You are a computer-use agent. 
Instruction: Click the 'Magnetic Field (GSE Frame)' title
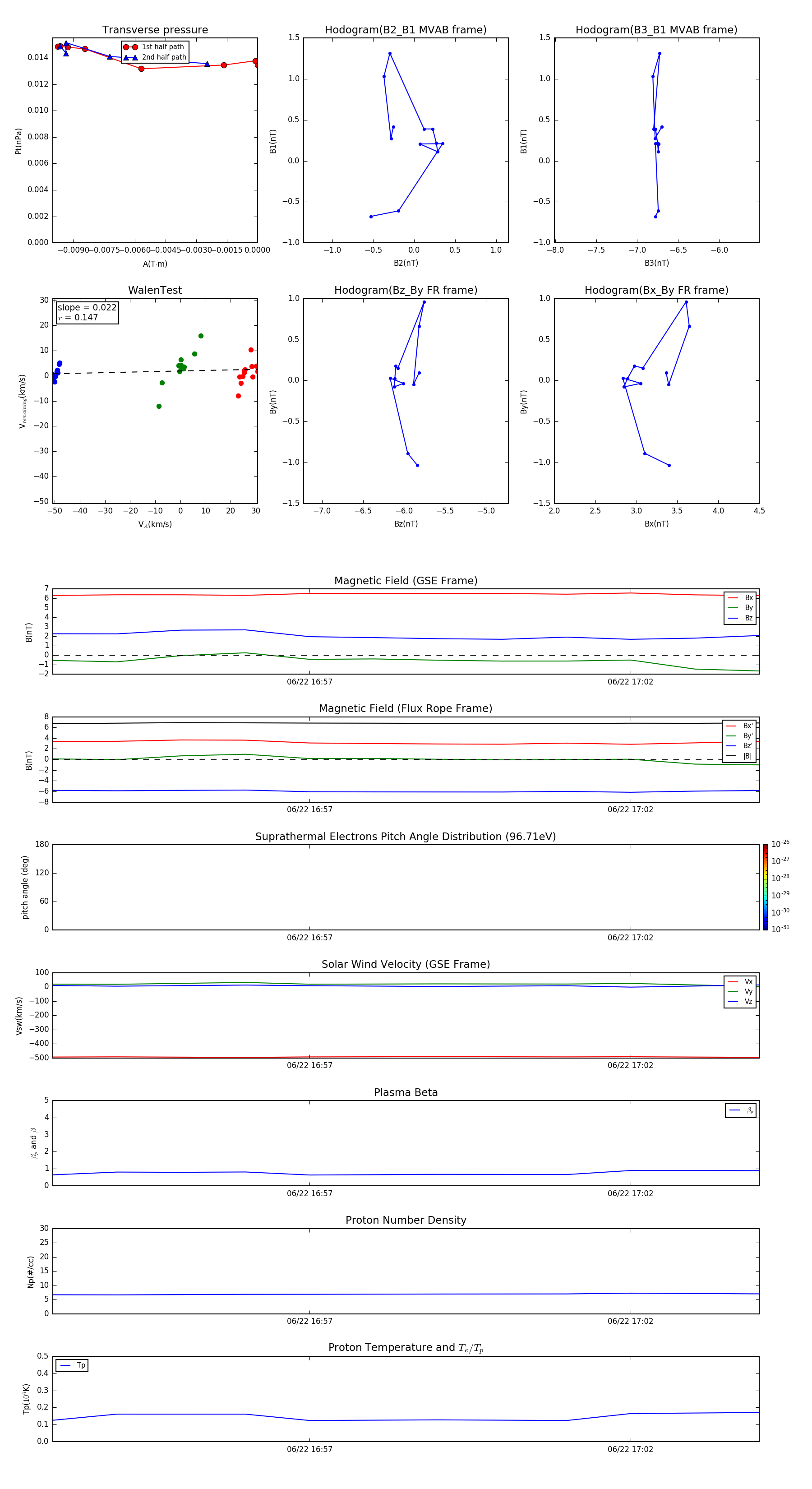(x=406, y=581)
